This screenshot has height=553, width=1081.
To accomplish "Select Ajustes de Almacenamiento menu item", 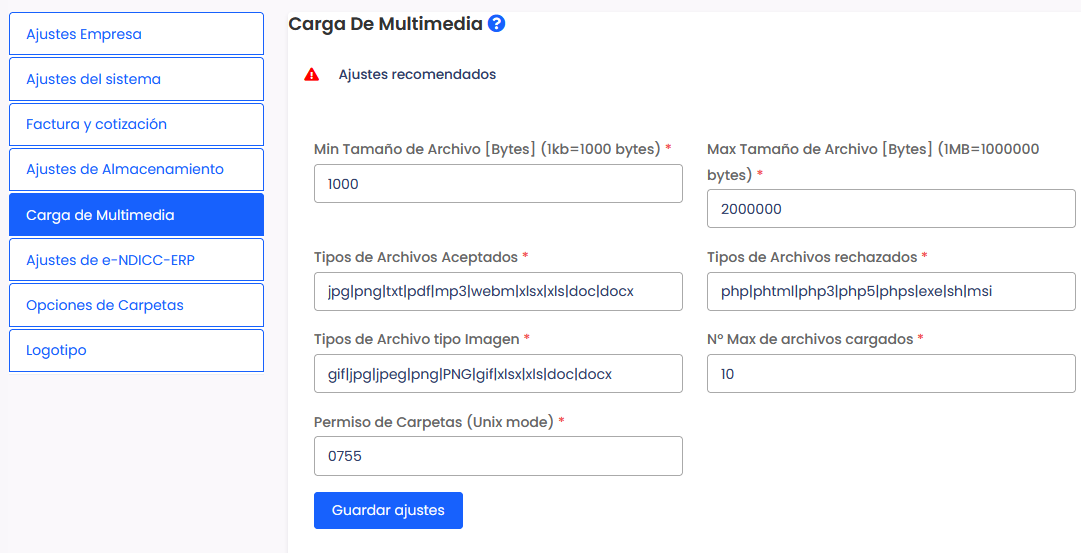I will [136, 169].
